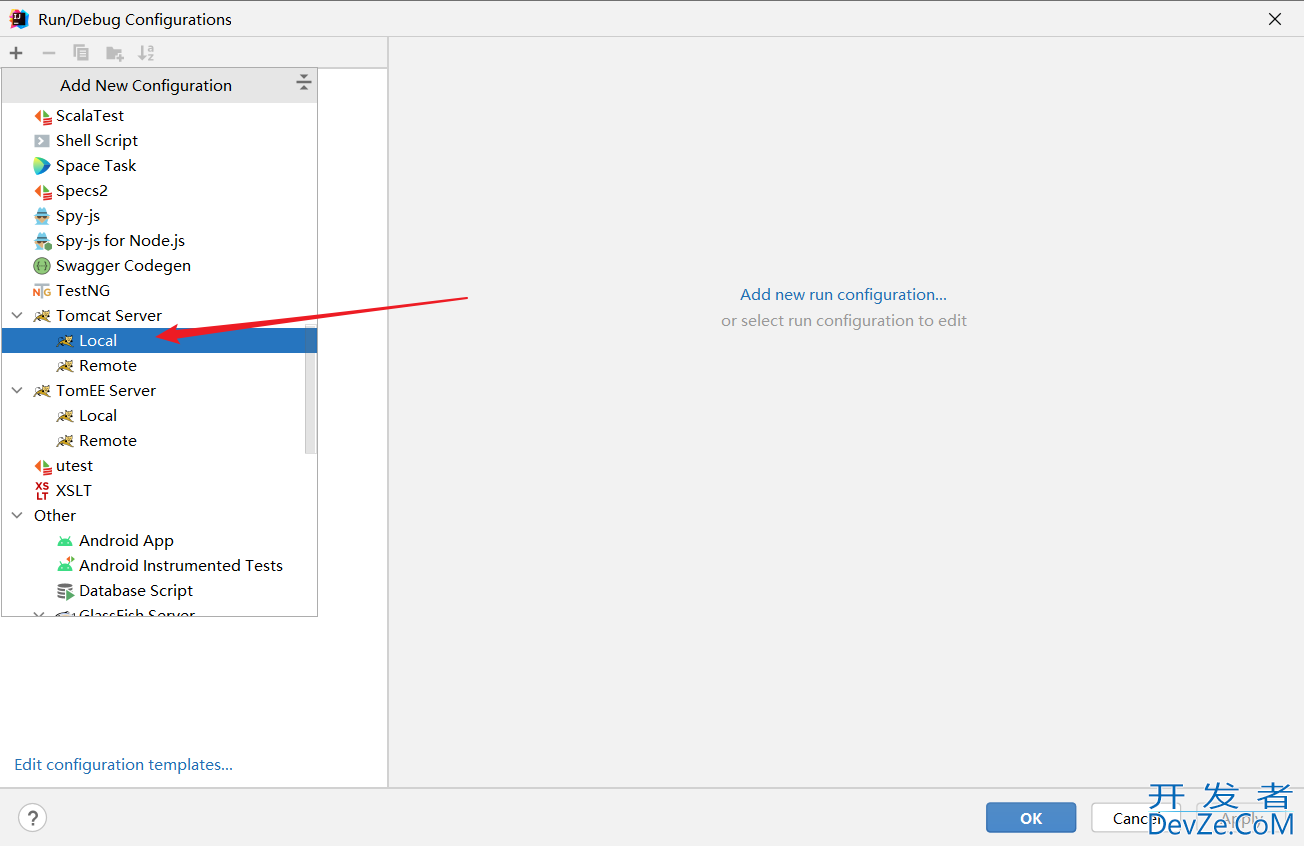The width and height of the screenshot is (1304, 846).
Task: Select the Spy-js for Node.js icon
Action: coord(42,241)
